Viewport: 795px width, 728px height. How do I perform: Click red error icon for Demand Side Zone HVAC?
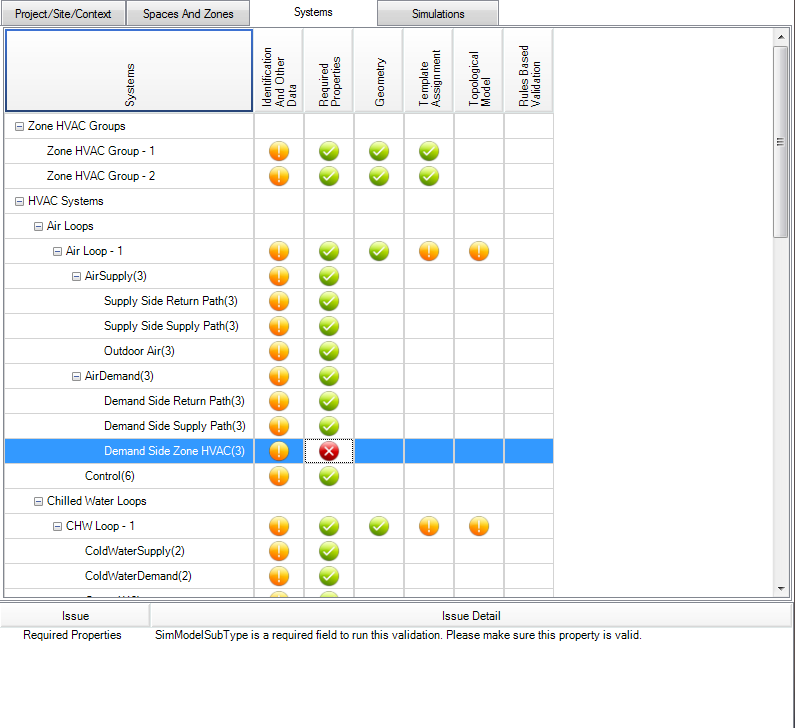pyautogui.click(x=329, y=451)
